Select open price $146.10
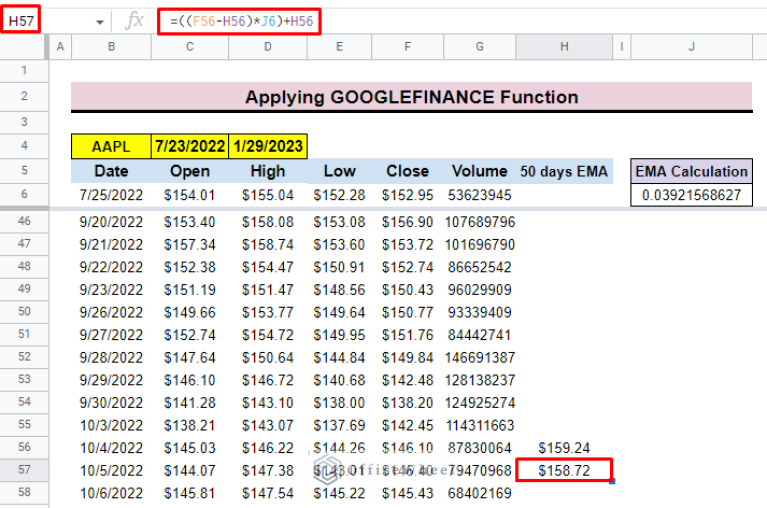The width and height of the screenshot is (767, 508). (190, 380)
